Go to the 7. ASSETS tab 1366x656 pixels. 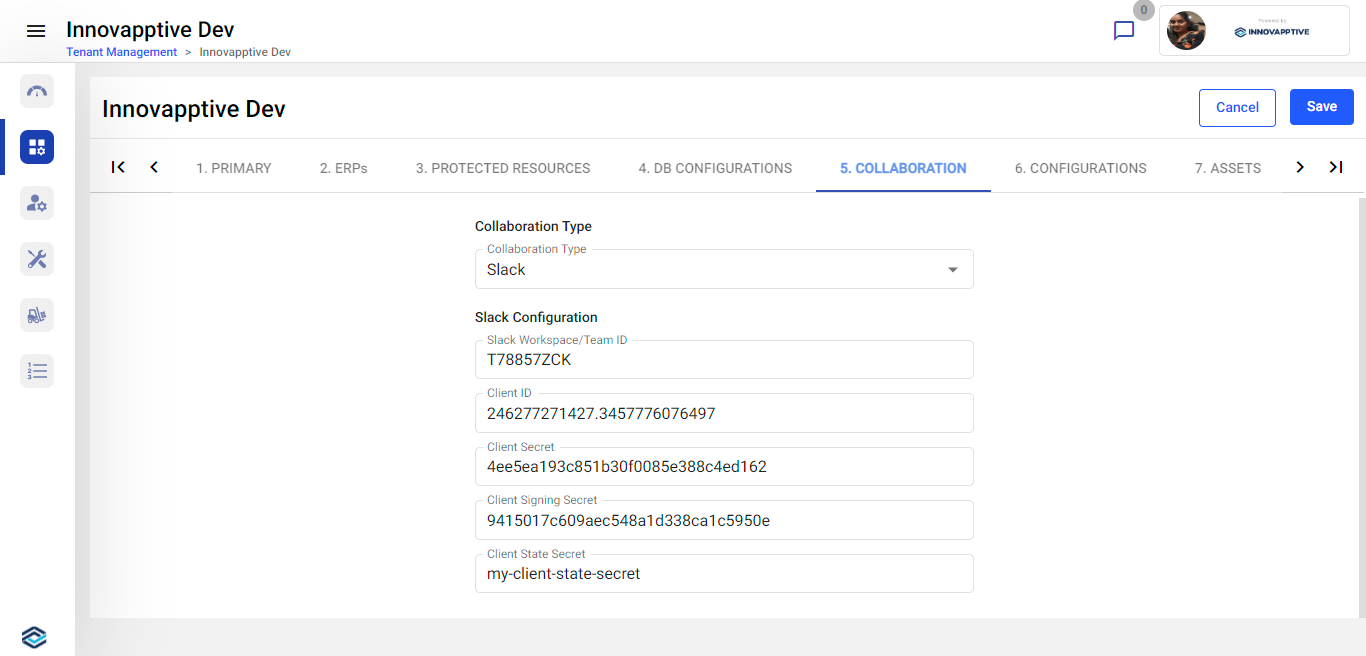click(1228, 168)
